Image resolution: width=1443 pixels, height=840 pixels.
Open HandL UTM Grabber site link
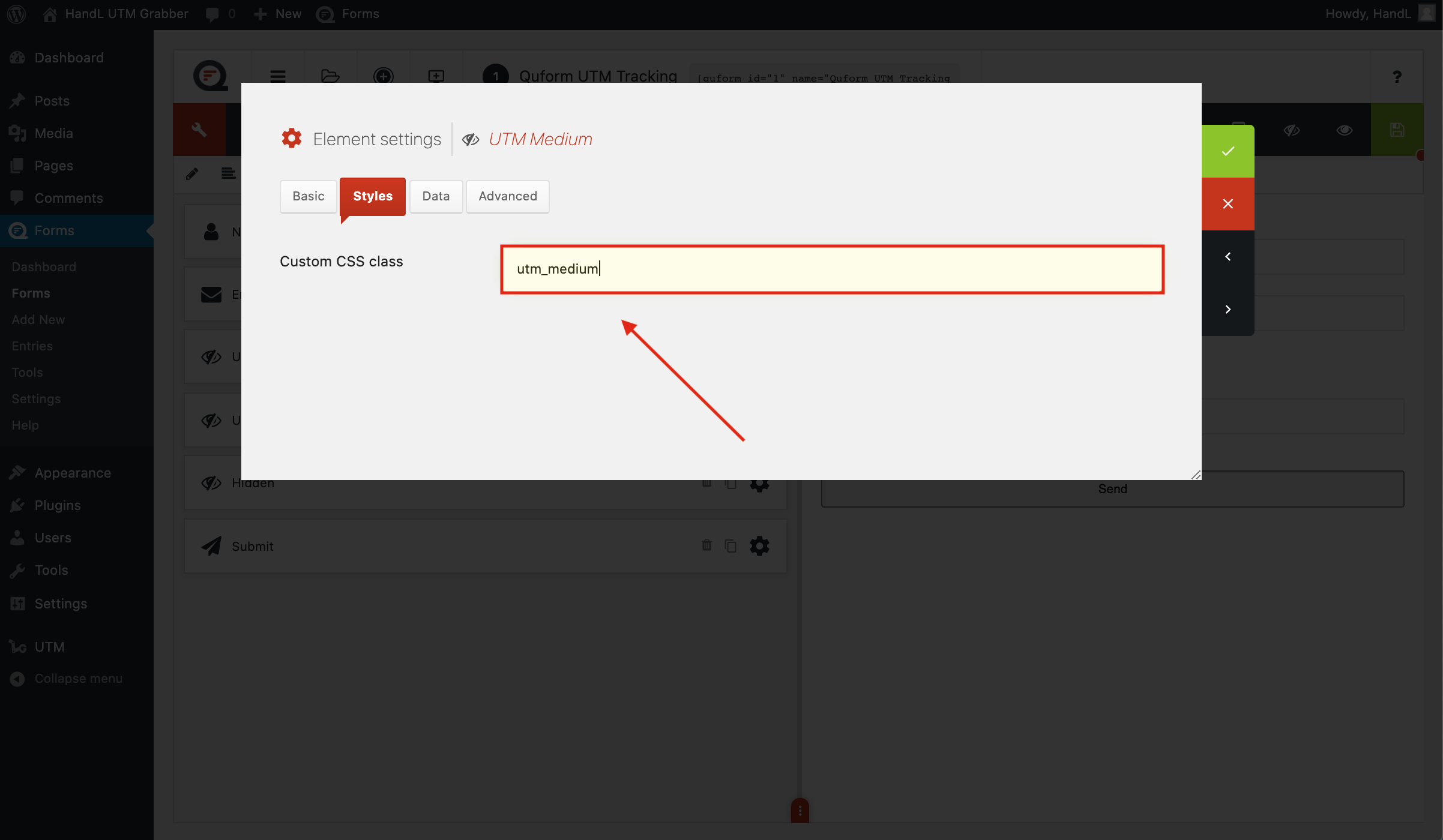click(116, 14)
